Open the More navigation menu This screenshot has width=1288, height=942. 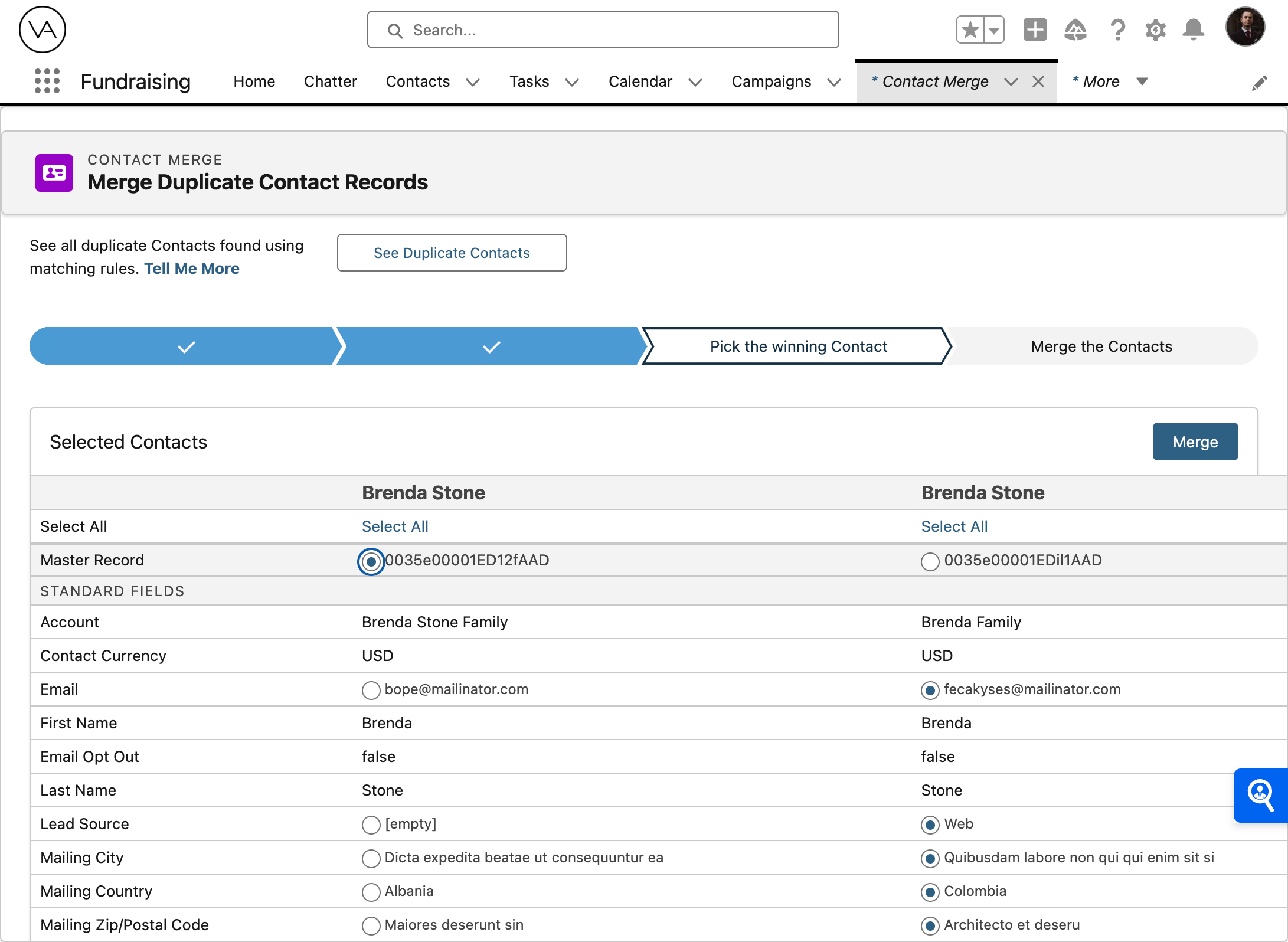click(1110, 81)
